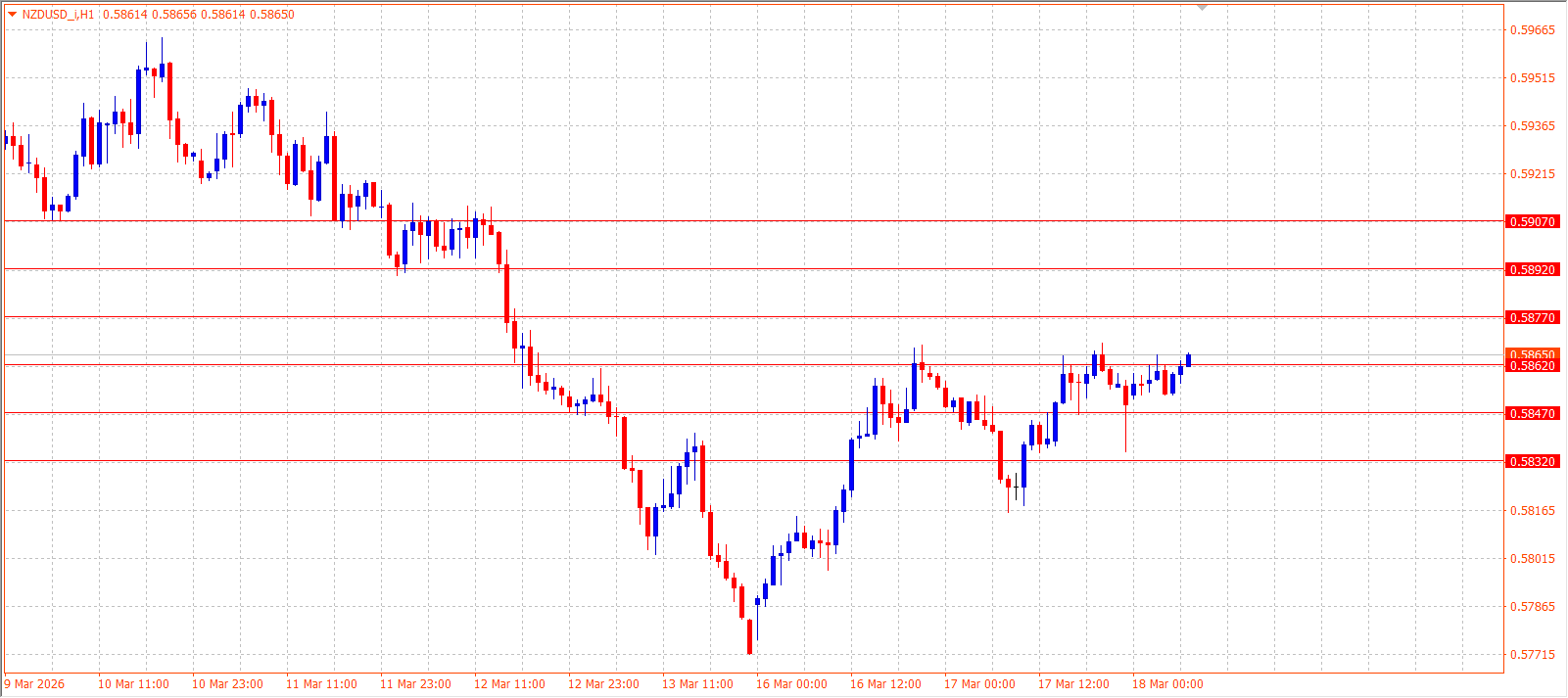Click the 0.59365 price scale value
The image size is (1568, 698).
point(1532,126)
